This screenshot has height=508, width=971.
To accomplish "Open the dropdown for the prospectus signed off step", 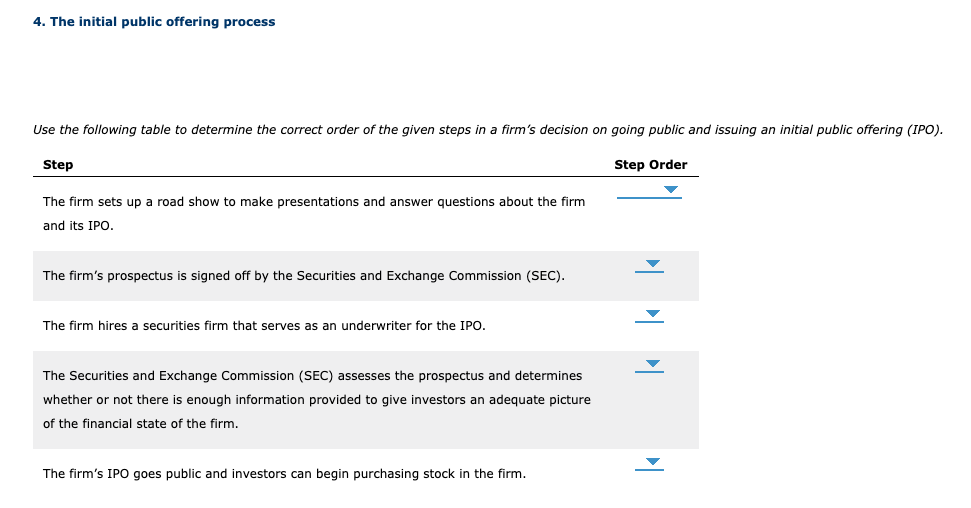I will click(652, 265).
